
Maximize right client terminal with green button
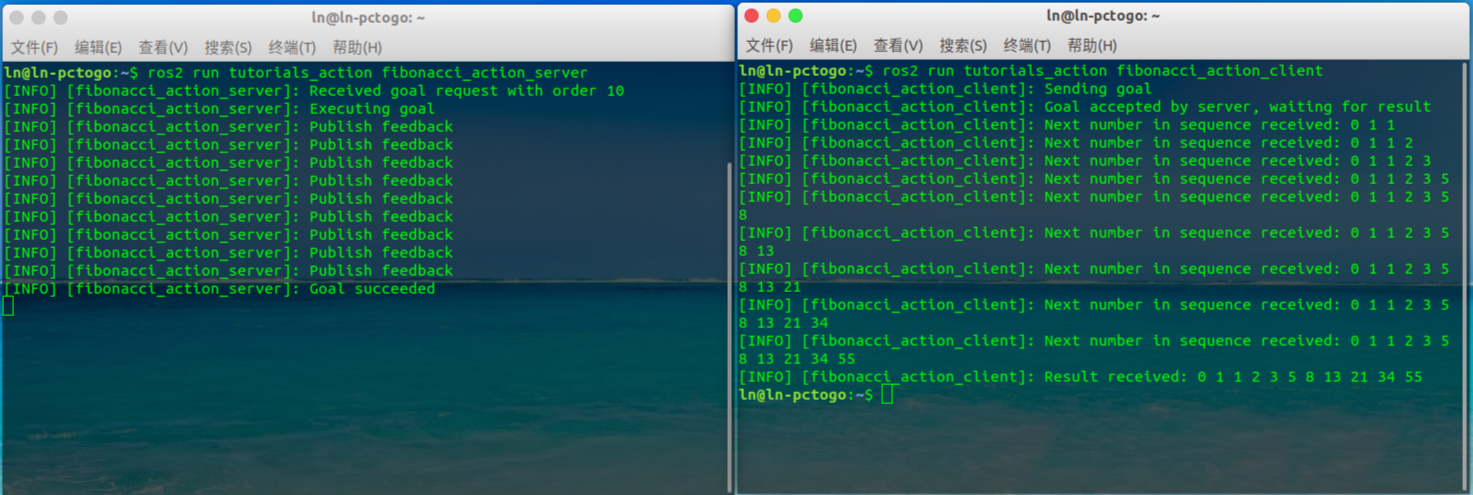(795, 15)
